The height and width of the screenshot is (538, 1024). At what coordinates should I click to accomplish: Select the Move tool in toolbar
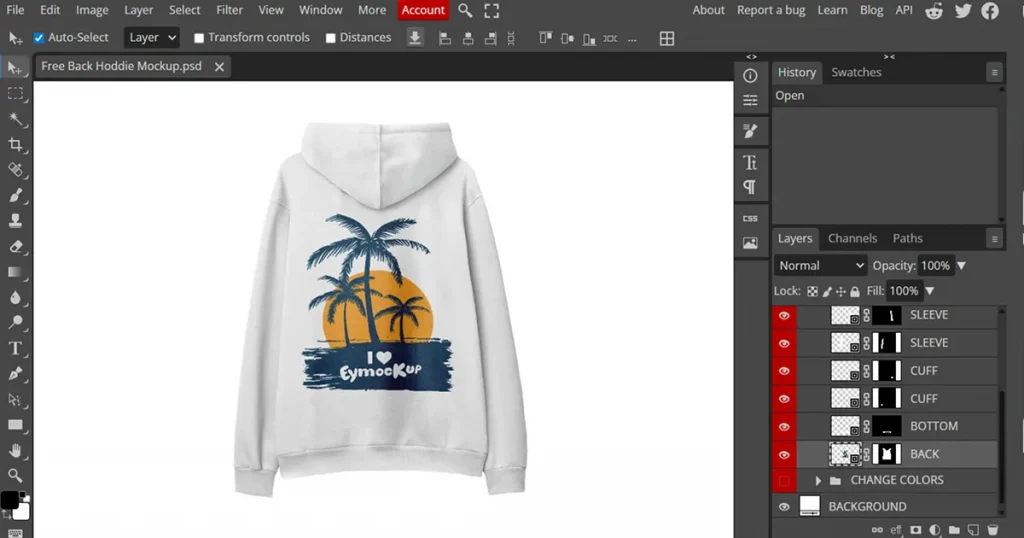pyautogui.click(x=15, y=68)
